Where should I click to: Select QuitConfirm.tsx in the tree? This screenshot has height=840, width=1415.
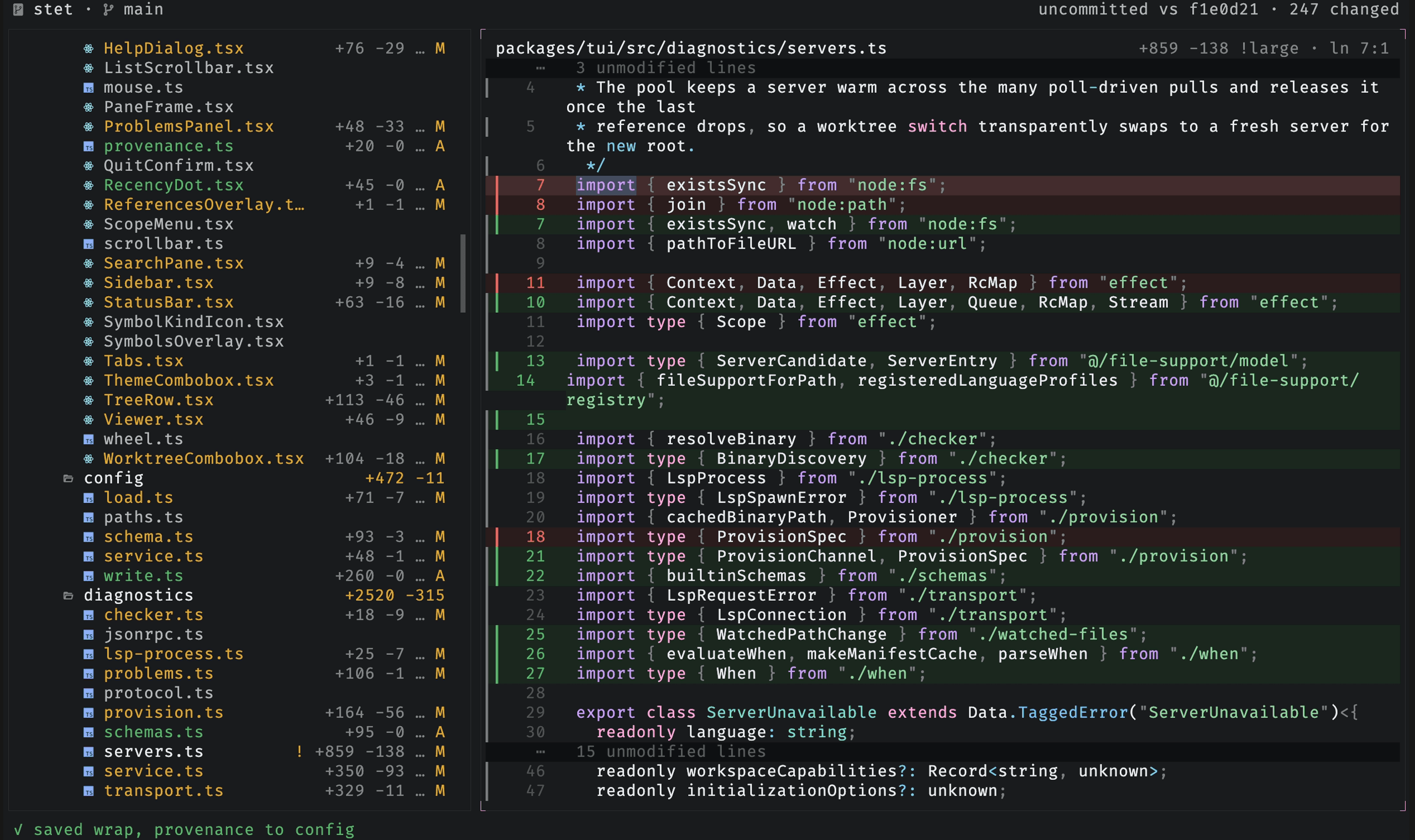(179, 166)
